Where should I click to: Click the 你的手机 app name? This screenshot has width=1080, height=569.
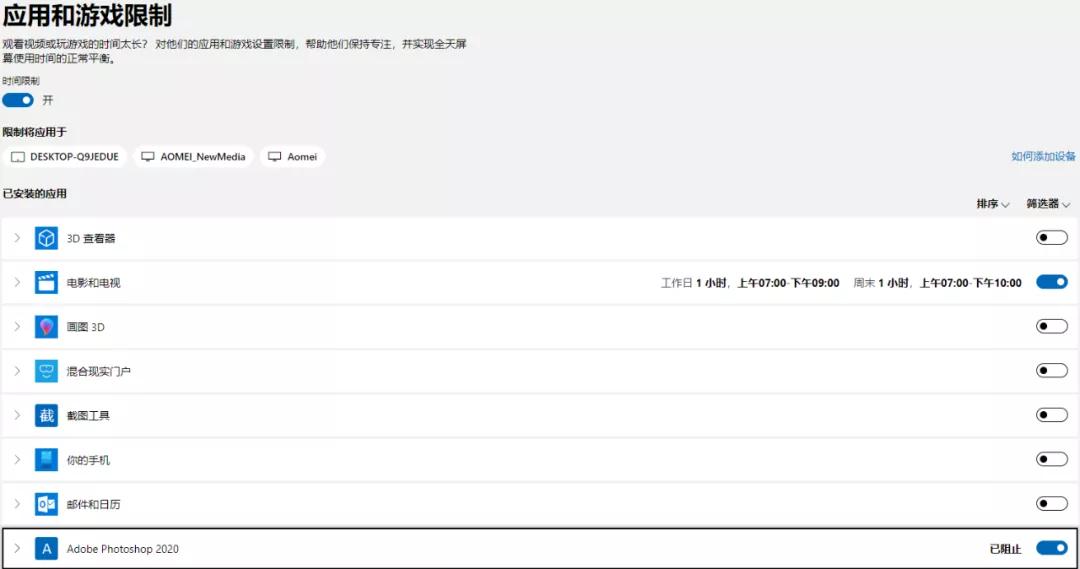click(x=88, y=460)
